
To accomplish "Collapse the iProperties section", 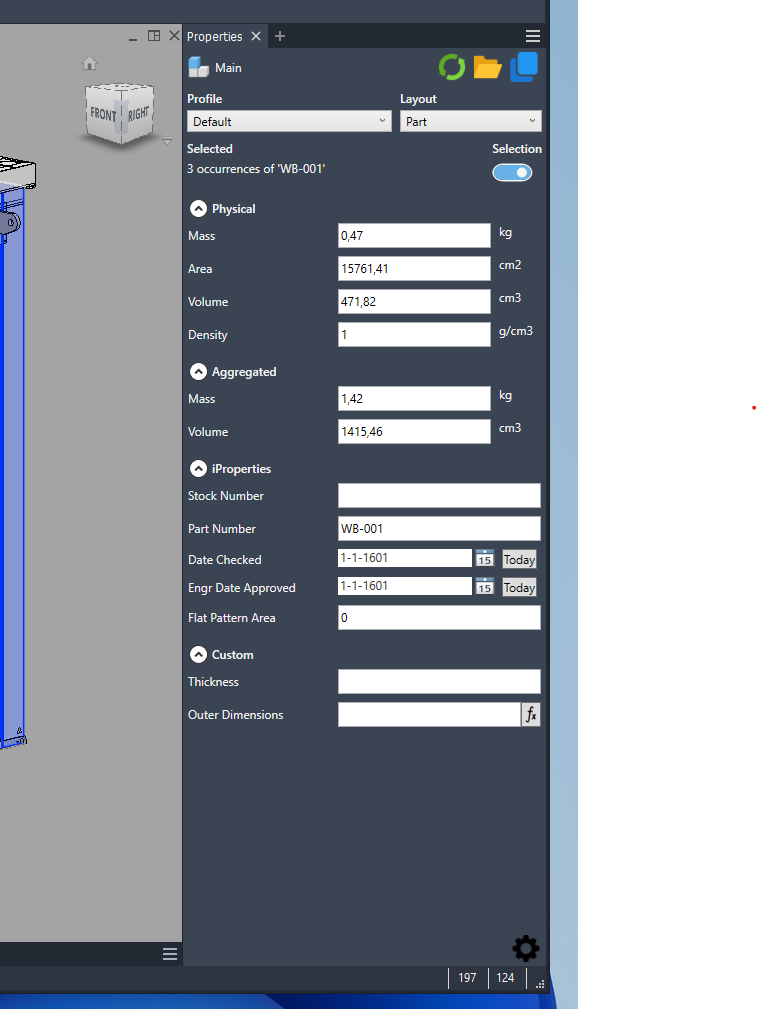I will click(x=198, y=468).
